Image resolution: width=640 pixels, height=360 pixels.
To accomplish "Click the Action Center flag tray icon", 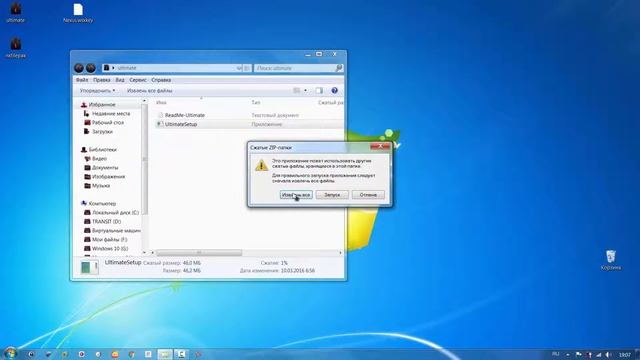I will 578,355.
